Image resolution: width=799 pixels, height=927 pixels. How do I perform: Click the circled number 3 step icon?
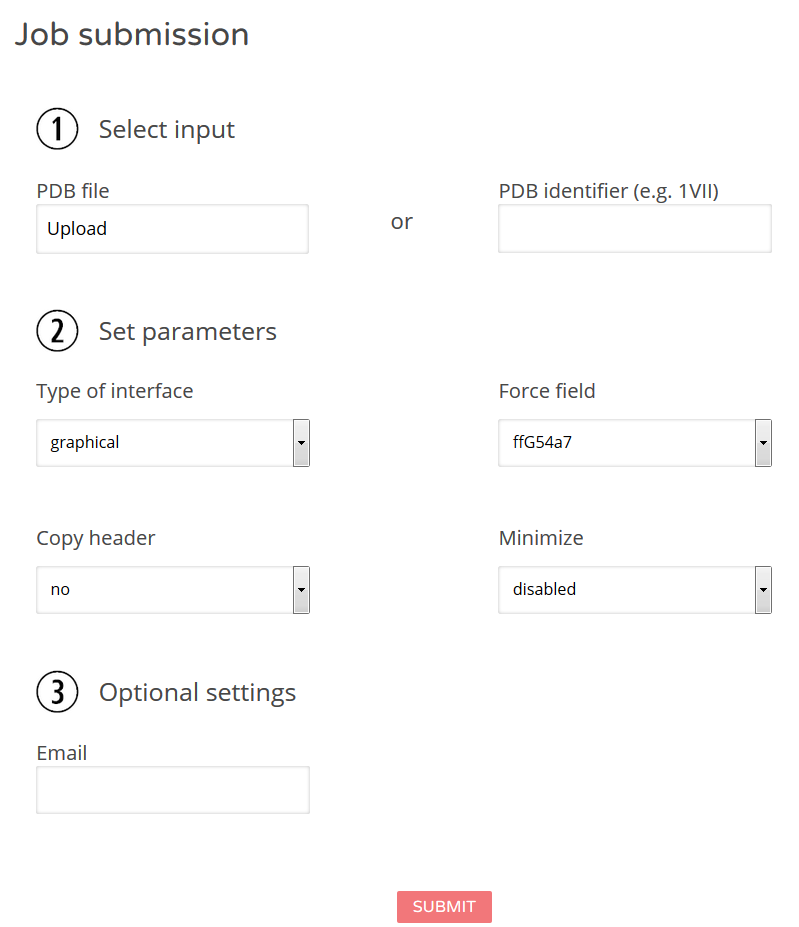pyautogui.click(x=57, y=692)
